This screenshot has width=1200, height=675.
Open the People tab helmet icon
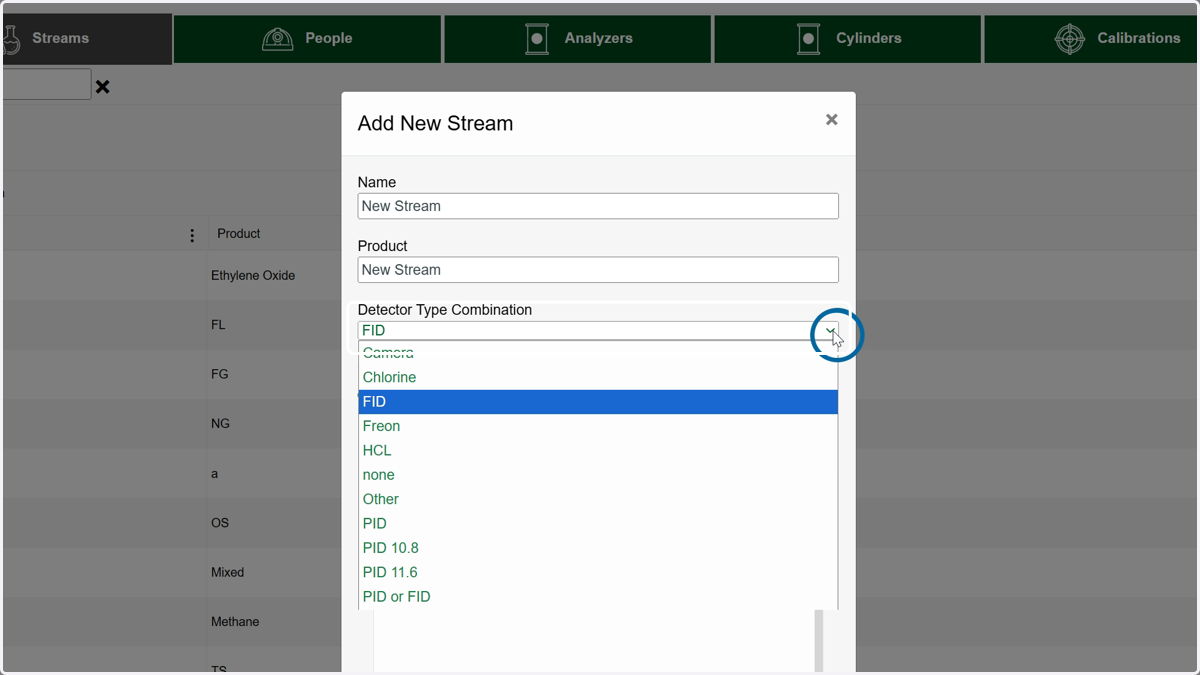277,38
